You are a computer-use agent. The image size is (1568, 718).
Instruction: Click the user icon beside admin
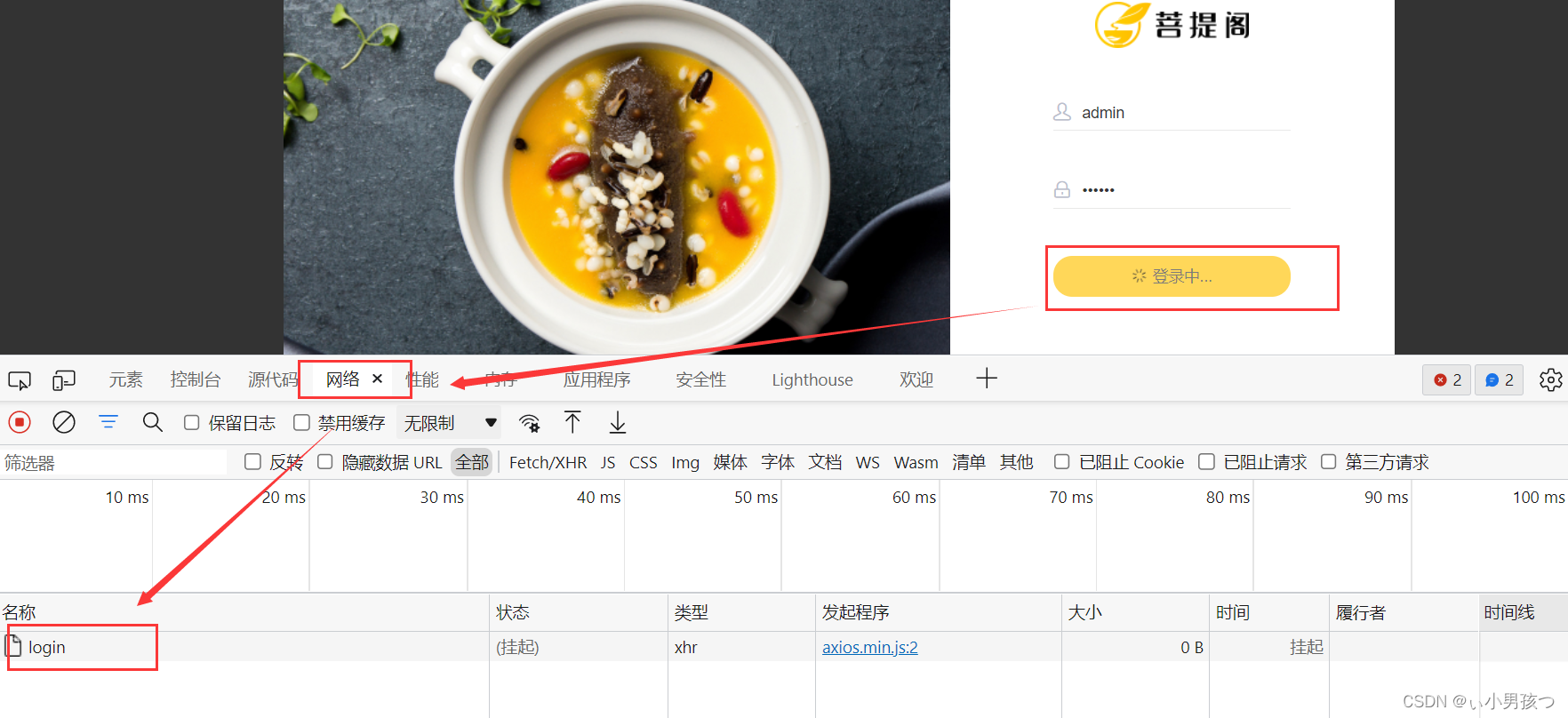[1062, 112]
